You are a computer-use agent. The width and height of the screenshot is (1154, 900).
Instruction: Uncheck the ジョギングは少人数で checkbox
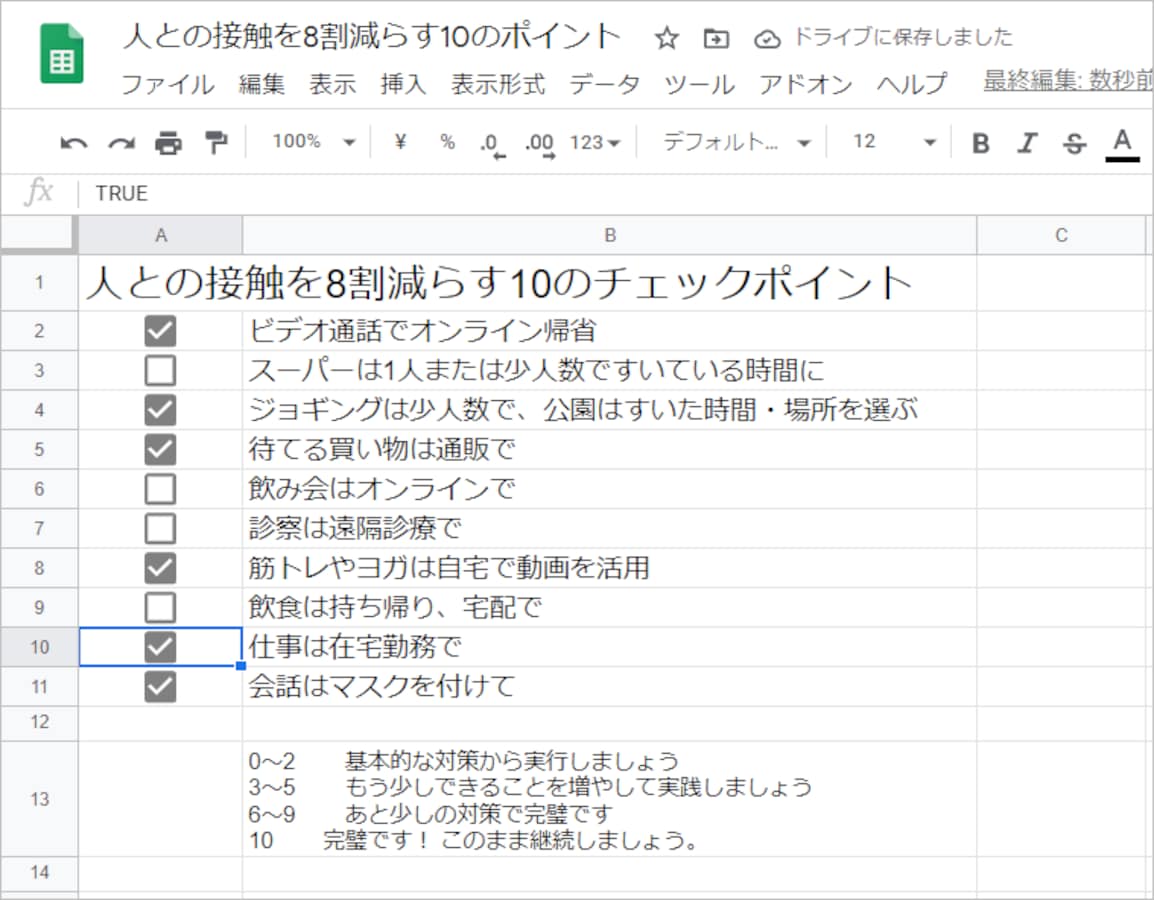coord(160,410)
